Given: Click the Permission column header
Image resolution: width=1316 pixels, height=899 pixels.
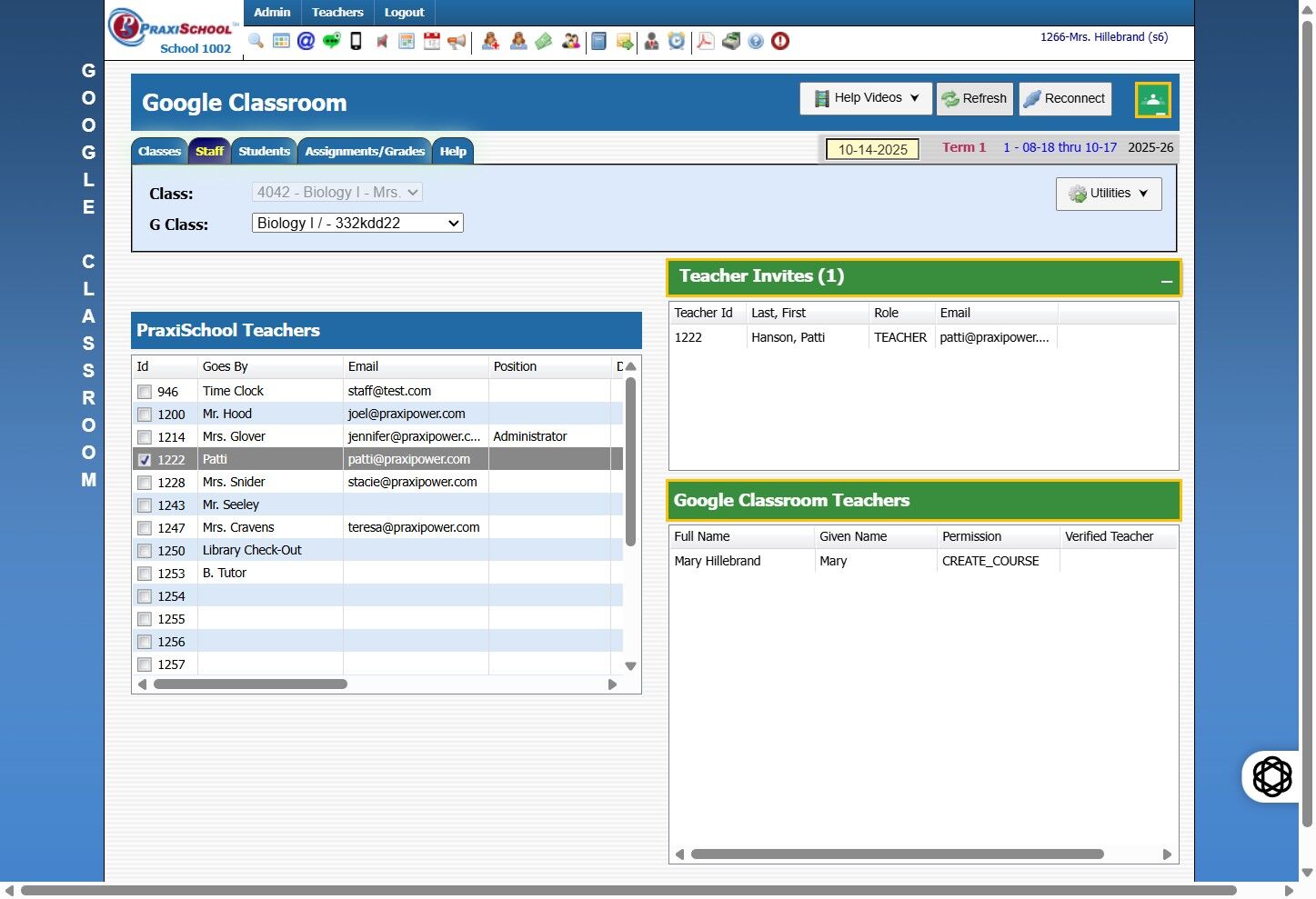Looking at the screenshot, I should 998,536.
